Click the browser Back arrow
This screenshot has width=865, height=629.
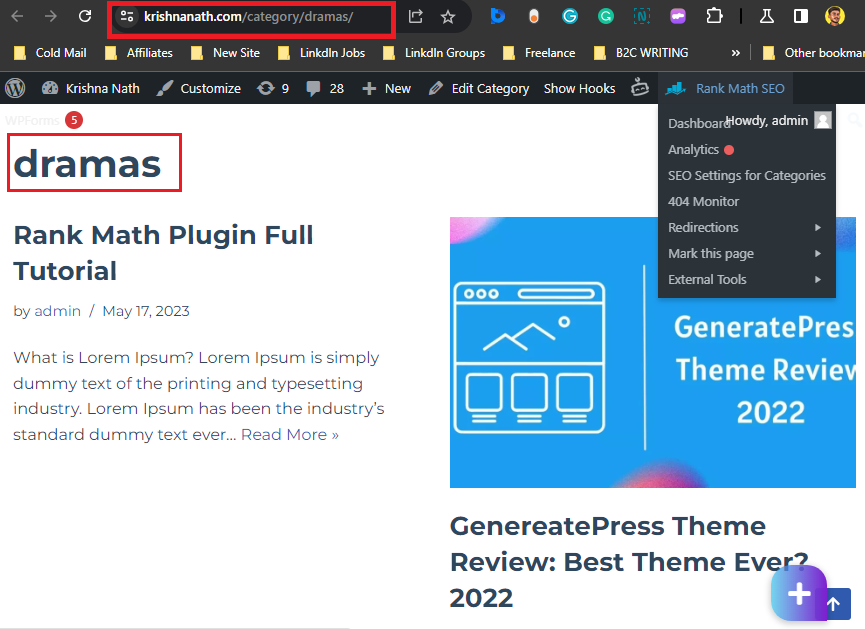(17, 17)
